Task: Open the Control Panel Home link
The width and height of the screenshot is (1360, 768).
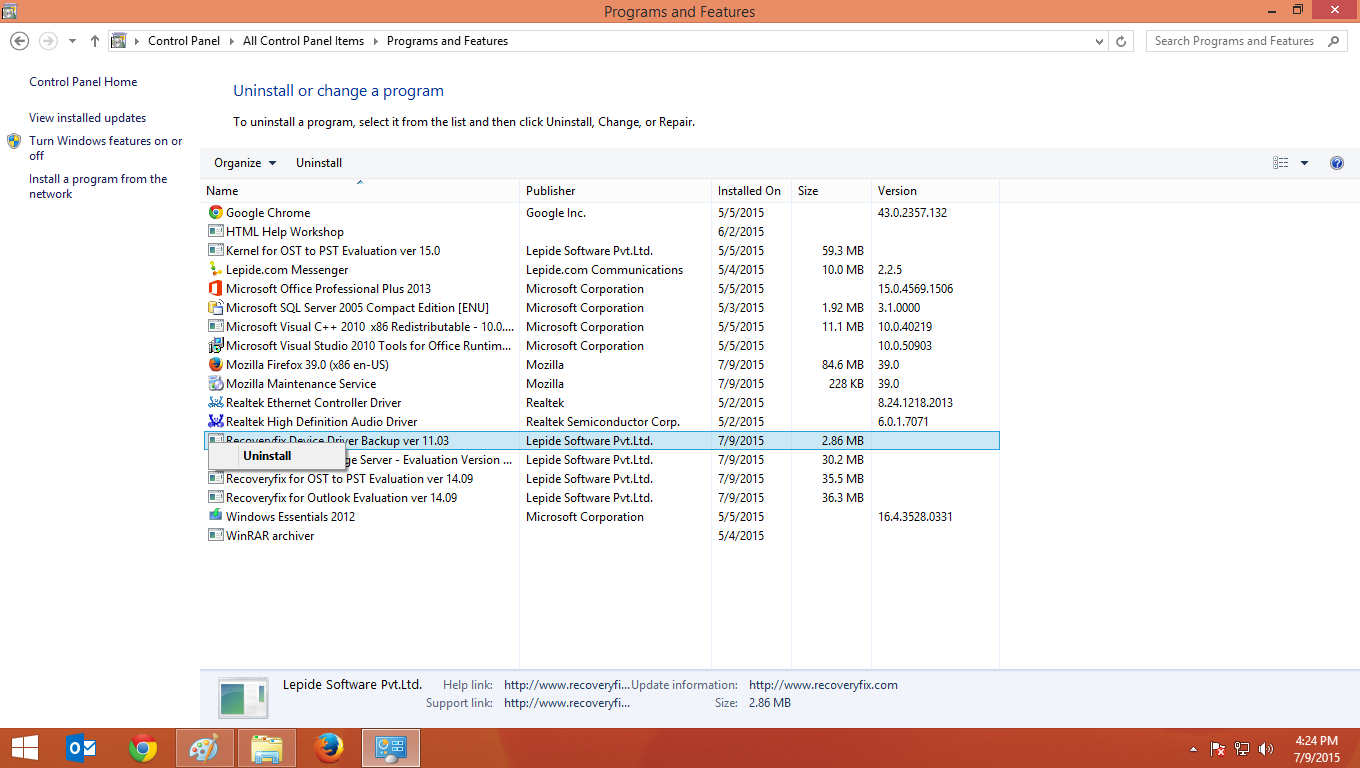Action: (x=83, y=82)
